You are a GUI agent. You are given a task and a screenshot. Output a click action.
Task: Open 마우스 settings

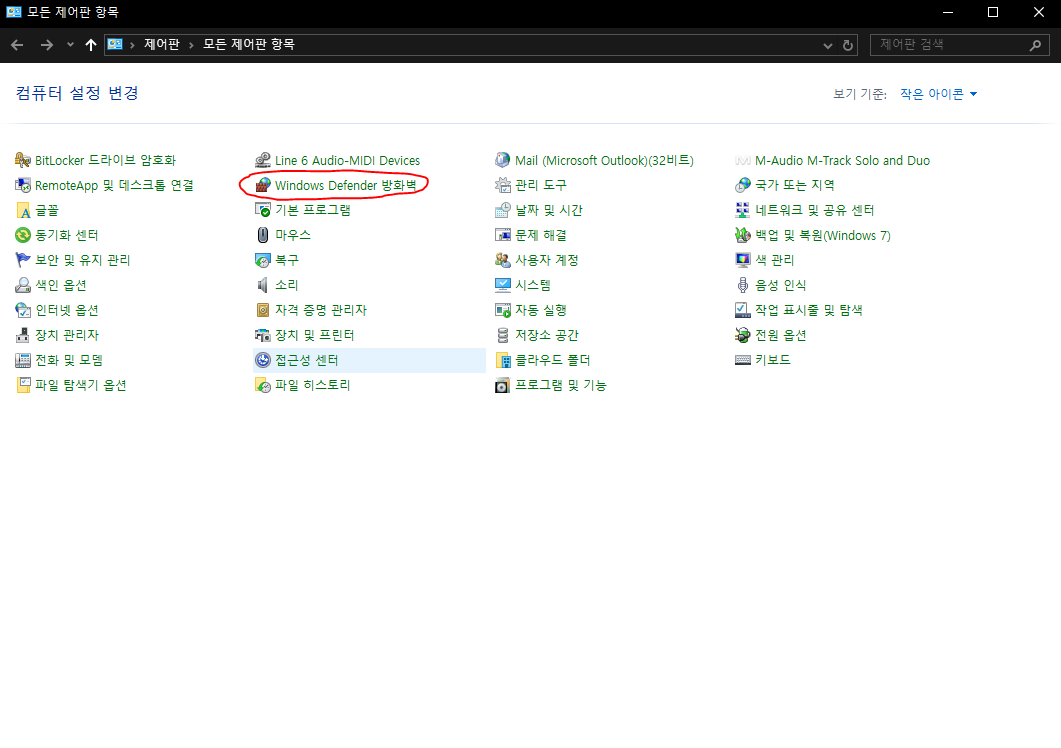pos(290,234)
